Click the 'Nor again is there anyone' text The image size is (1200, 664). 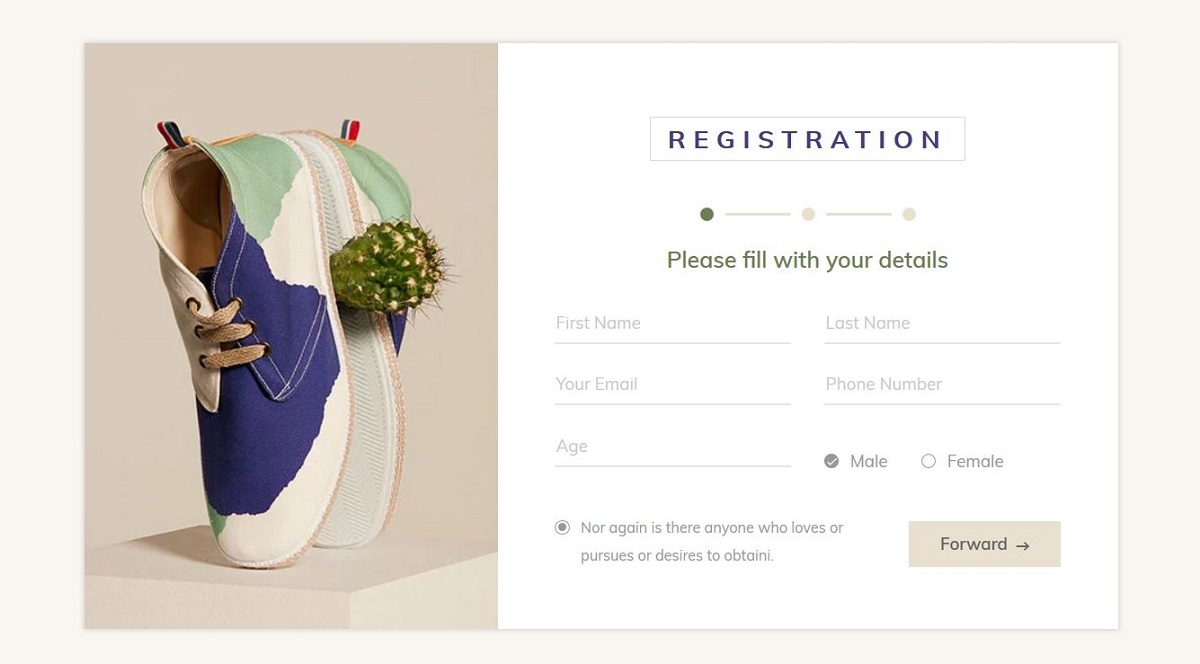tap(712, 541)
